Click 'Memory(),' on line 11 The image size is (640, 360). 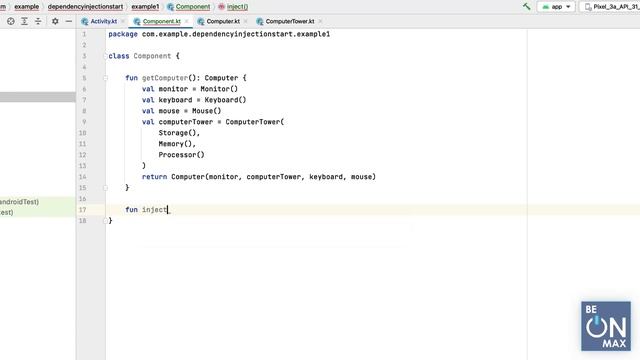coord(177,144)
